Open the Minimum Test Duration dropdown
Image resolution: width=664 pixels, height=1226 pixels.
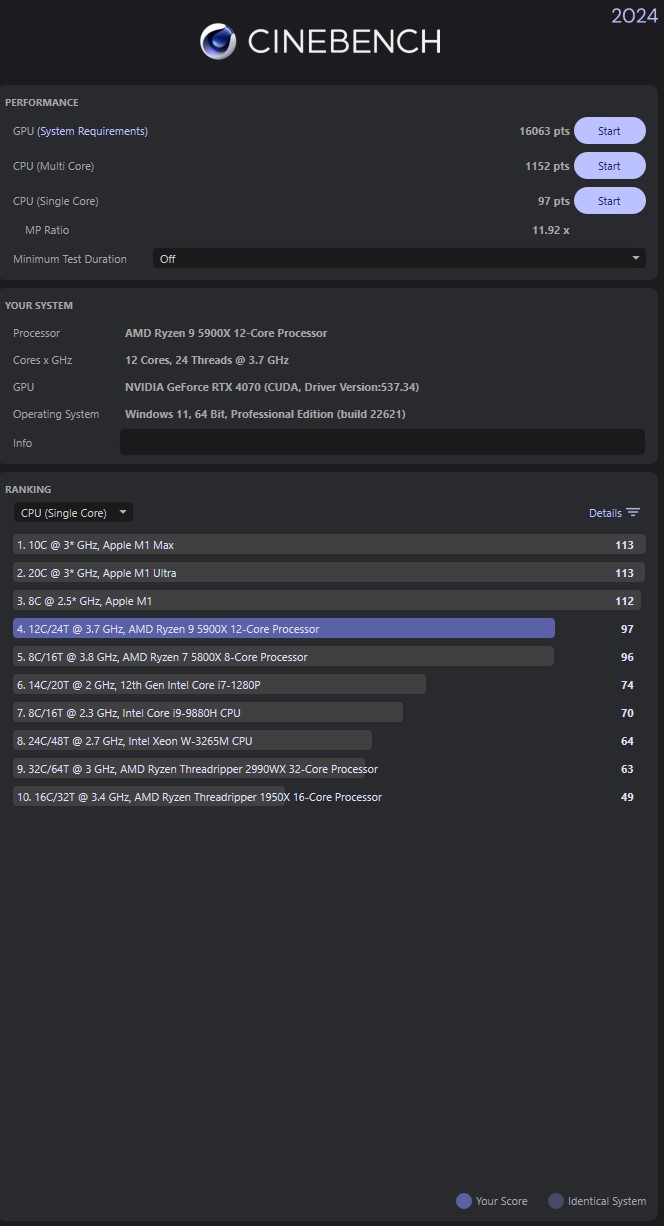tap(398, 259)
